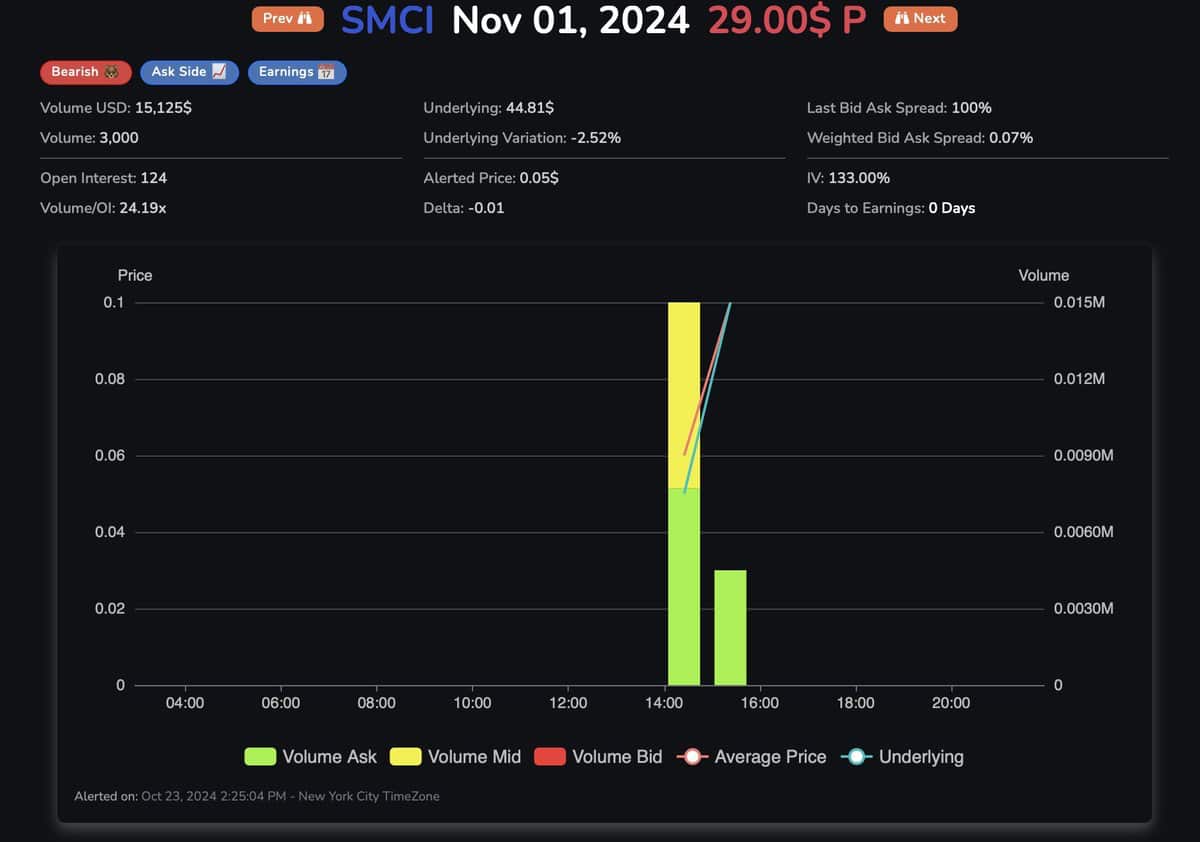Click the 29.00$ P strike price text
This screenshot has height=842, width=1200.
pos(787,20)
